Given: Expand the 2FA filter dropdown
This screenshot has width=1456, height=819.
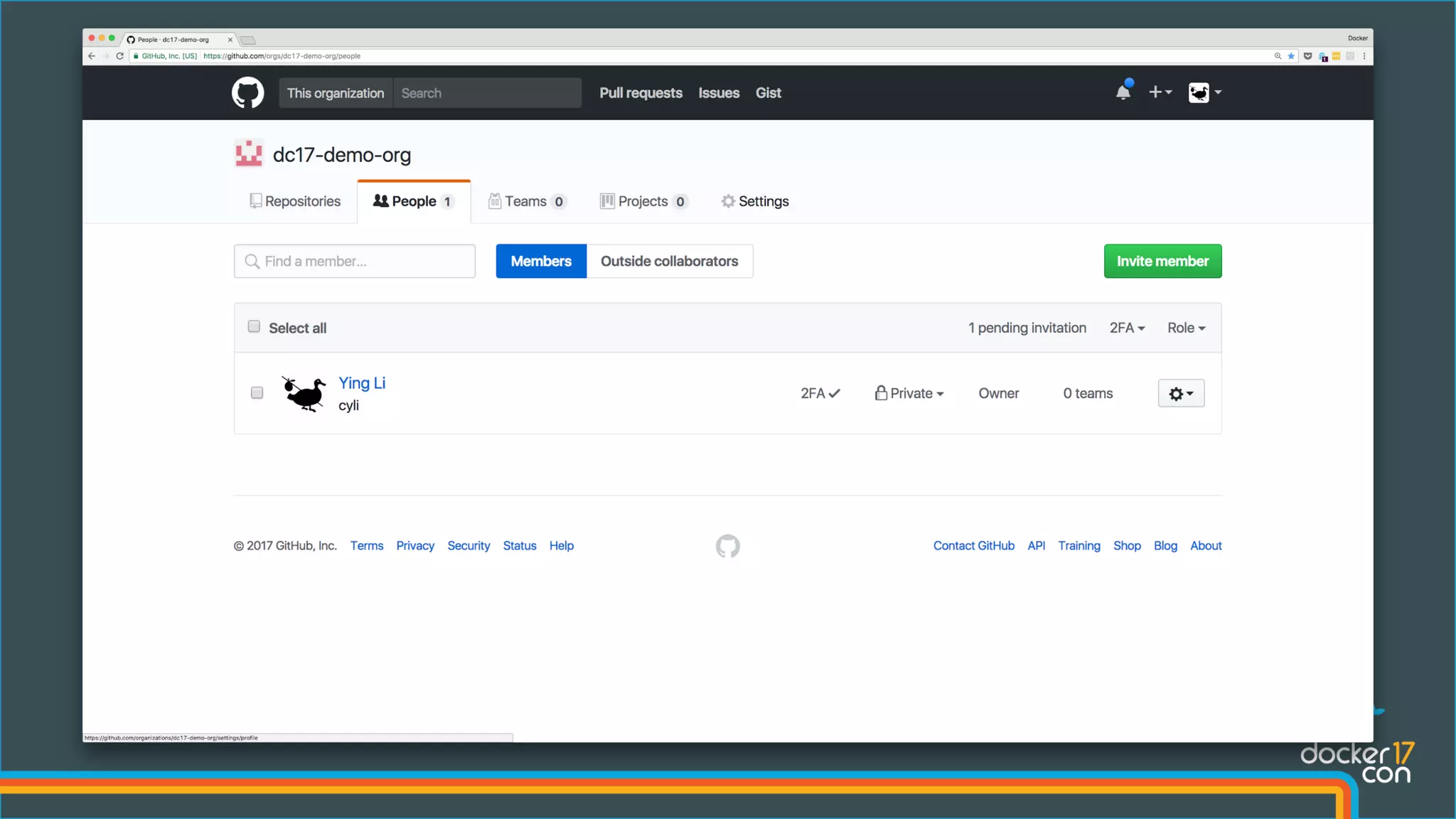Looking at the screenshot, I should coord(1127,328).
